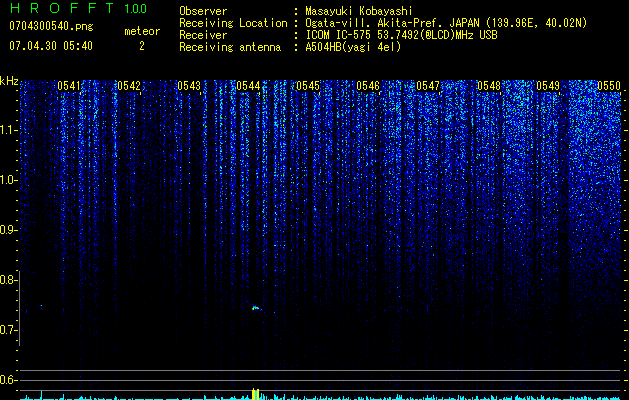The height and width of the screenshot is (400, 629).
Task: Click the 0.9 kHz axis label
Action: pos(8,230)
